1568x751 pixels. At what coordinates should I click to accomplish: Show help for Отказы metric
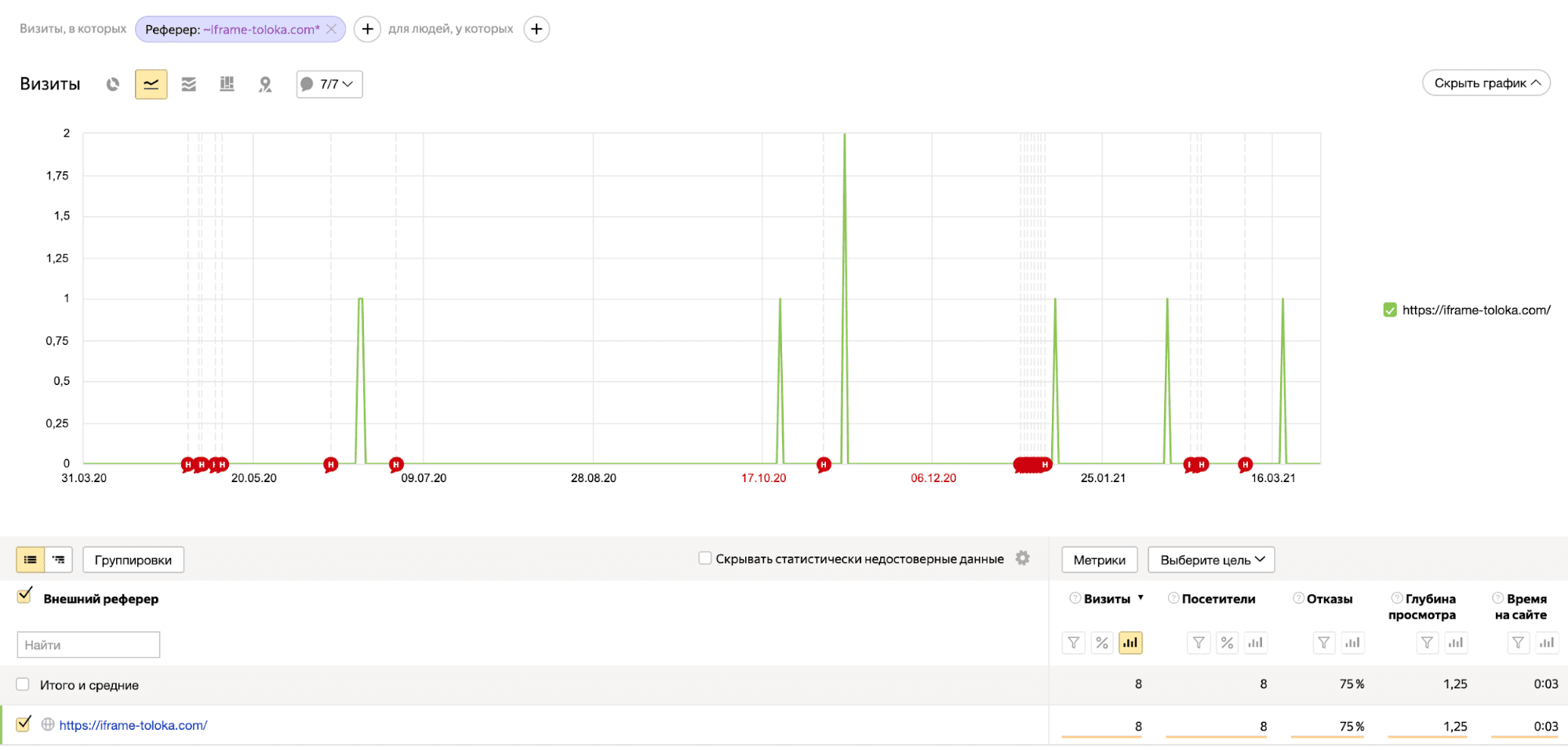pos(1298,598)
